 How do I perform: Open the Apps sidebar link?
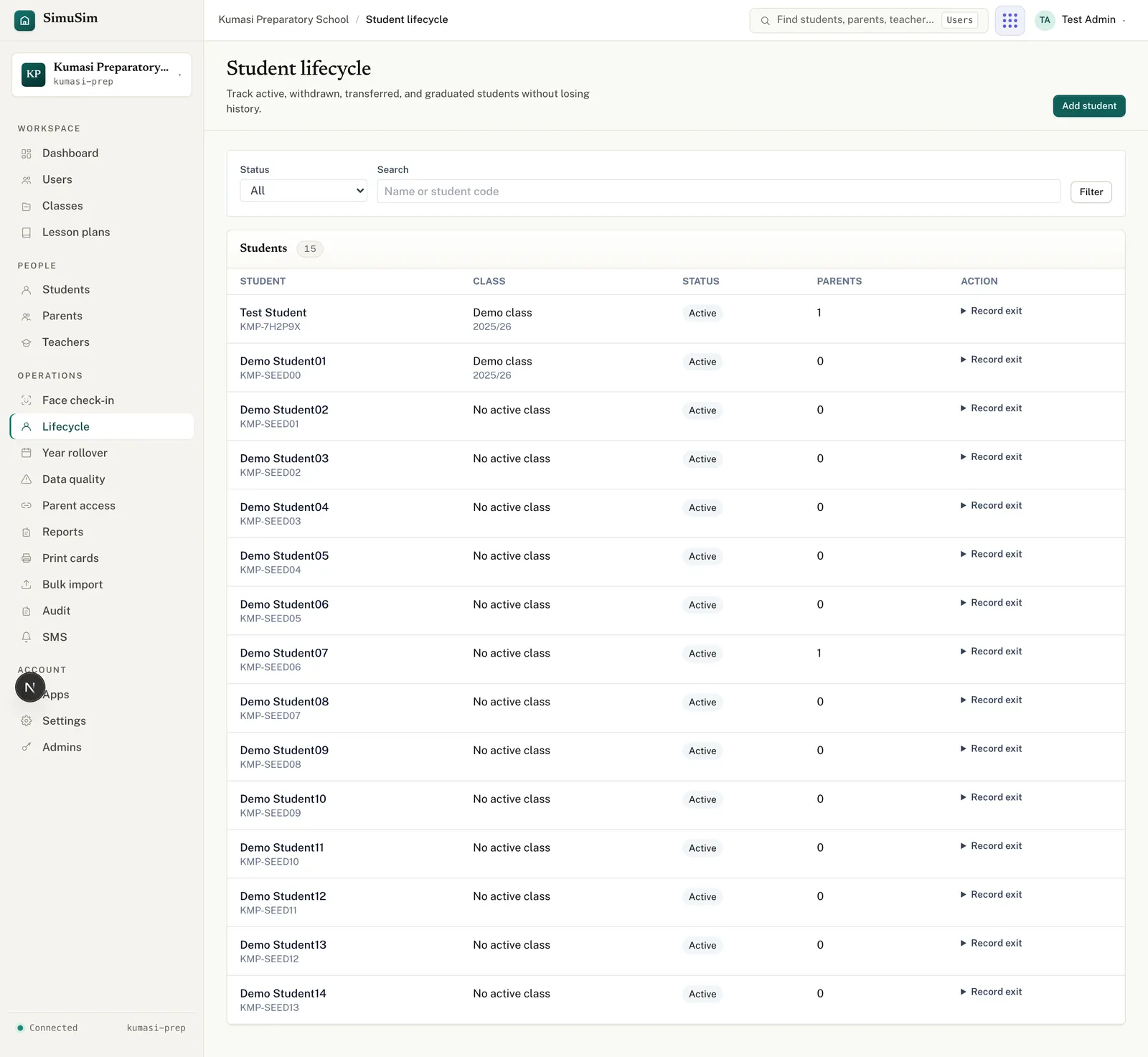pos(102,695)
